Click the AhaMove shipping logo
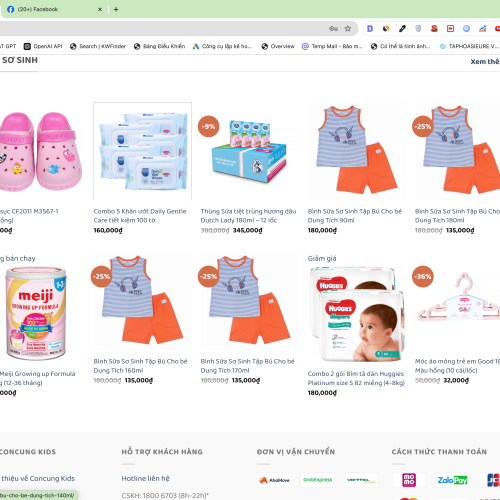The height and width of the screenshot is (500, 500). tap(274, 480)
